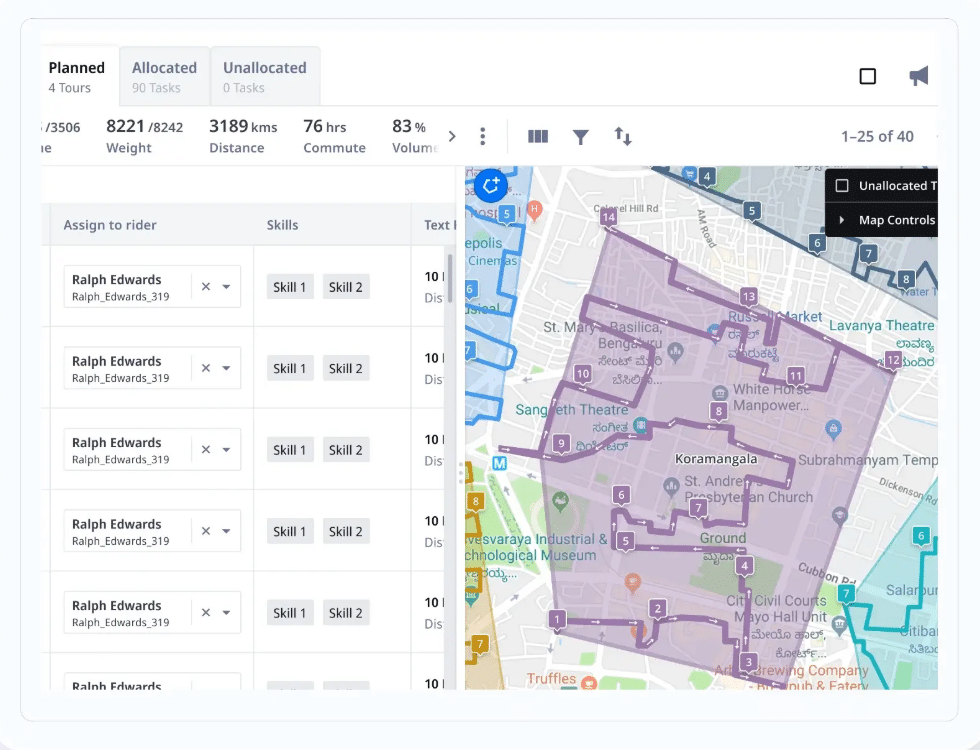Open the three-dot options menu
Viewport: 980px width, 750px height.
point(483,135)
